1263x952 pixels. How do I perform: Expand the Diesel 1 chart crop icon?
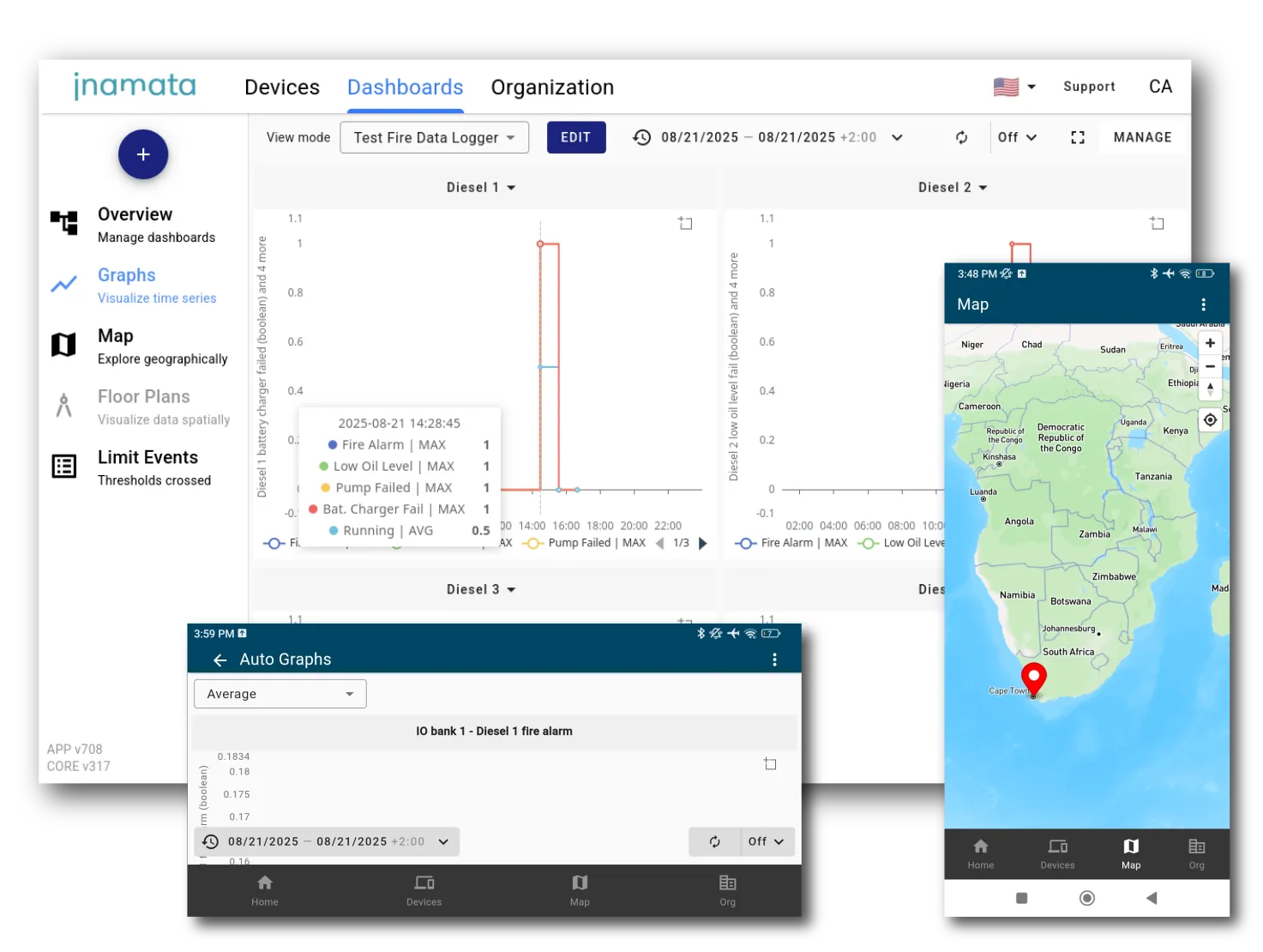(x=685, y=223)
